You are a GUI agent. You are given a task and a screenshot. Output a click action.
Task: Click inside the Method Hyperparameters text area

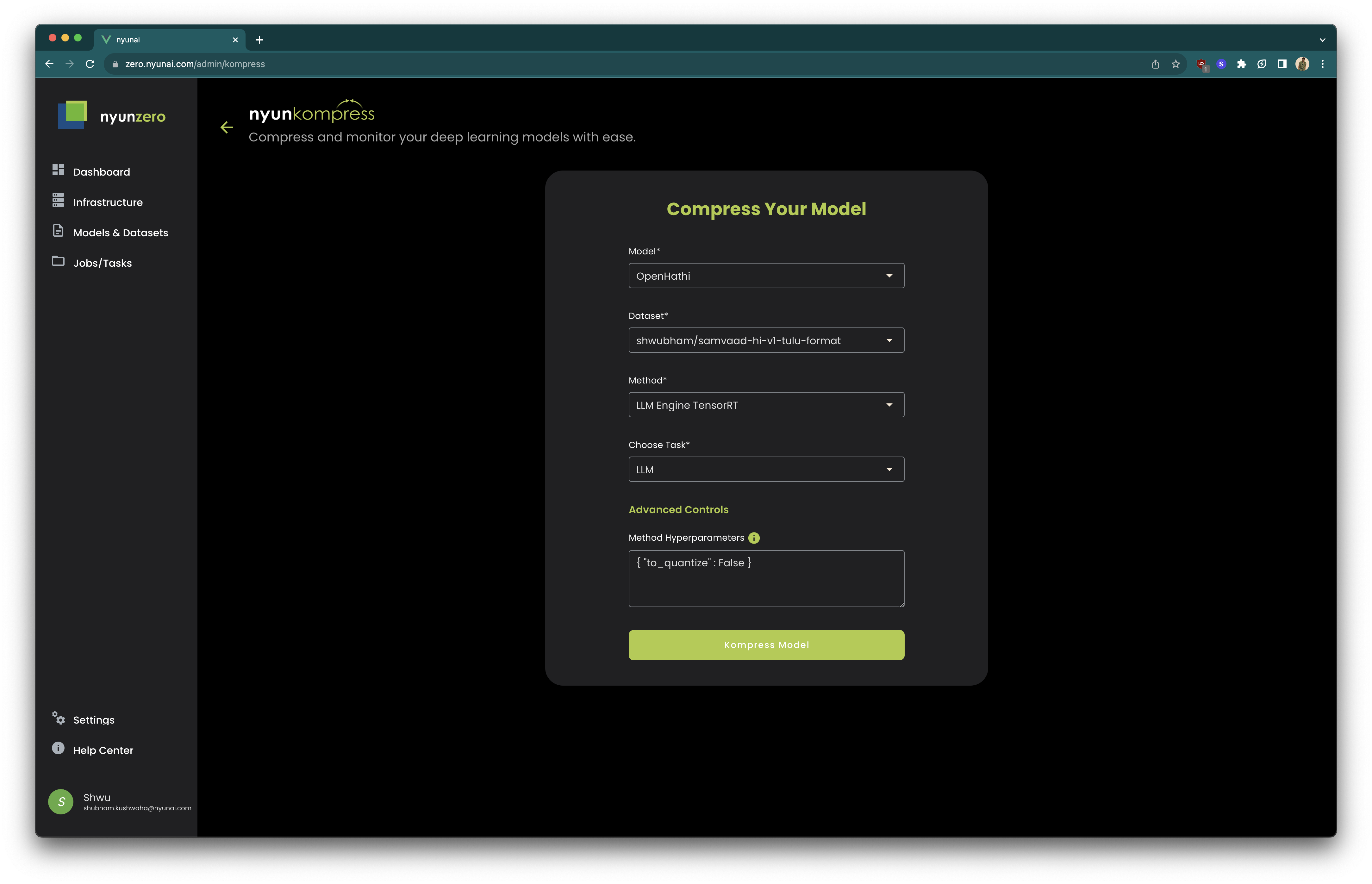(x=766, y=579)
